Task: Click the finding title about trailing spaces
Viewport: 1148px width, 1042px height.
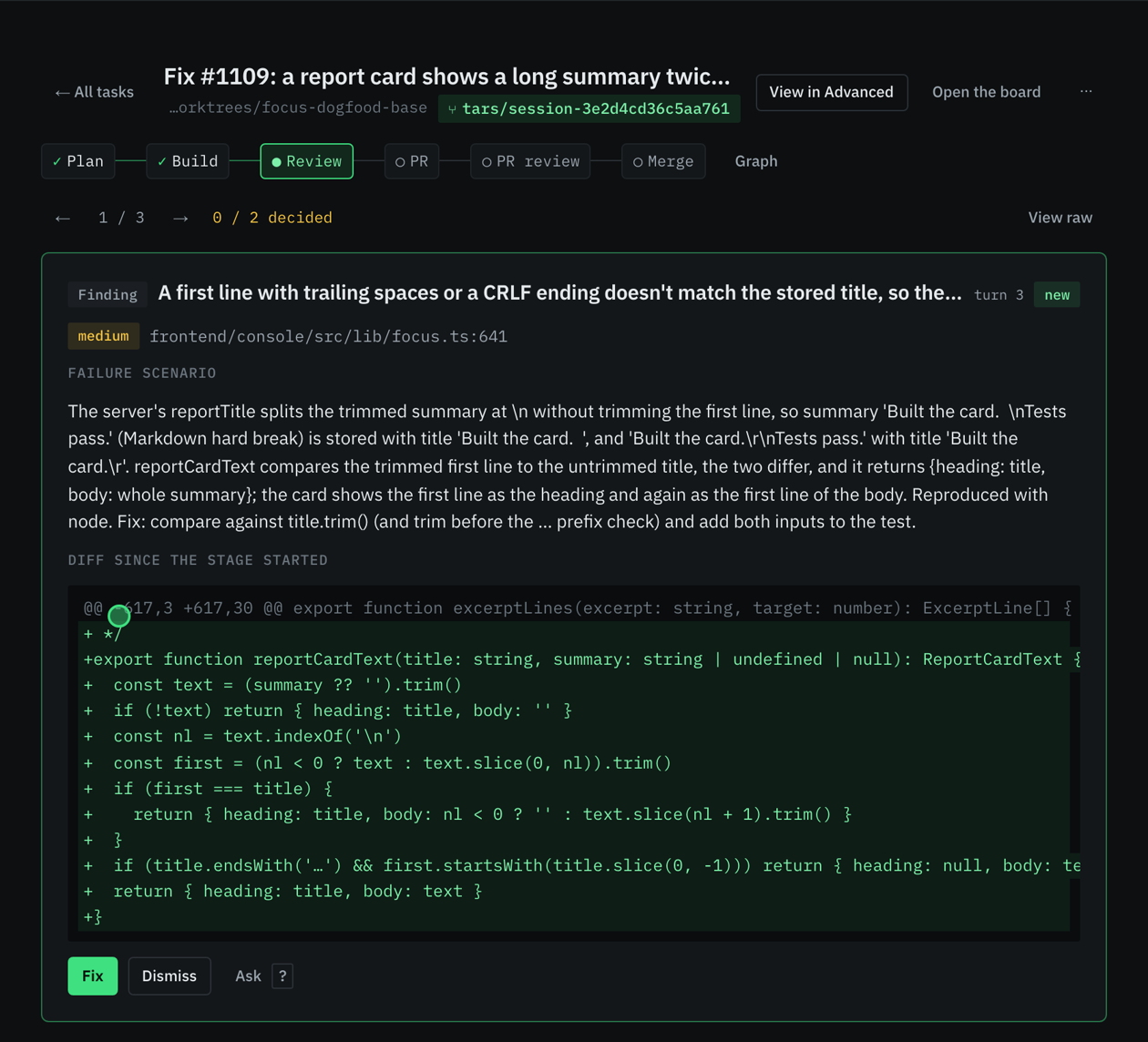Action: pos(559,293)
